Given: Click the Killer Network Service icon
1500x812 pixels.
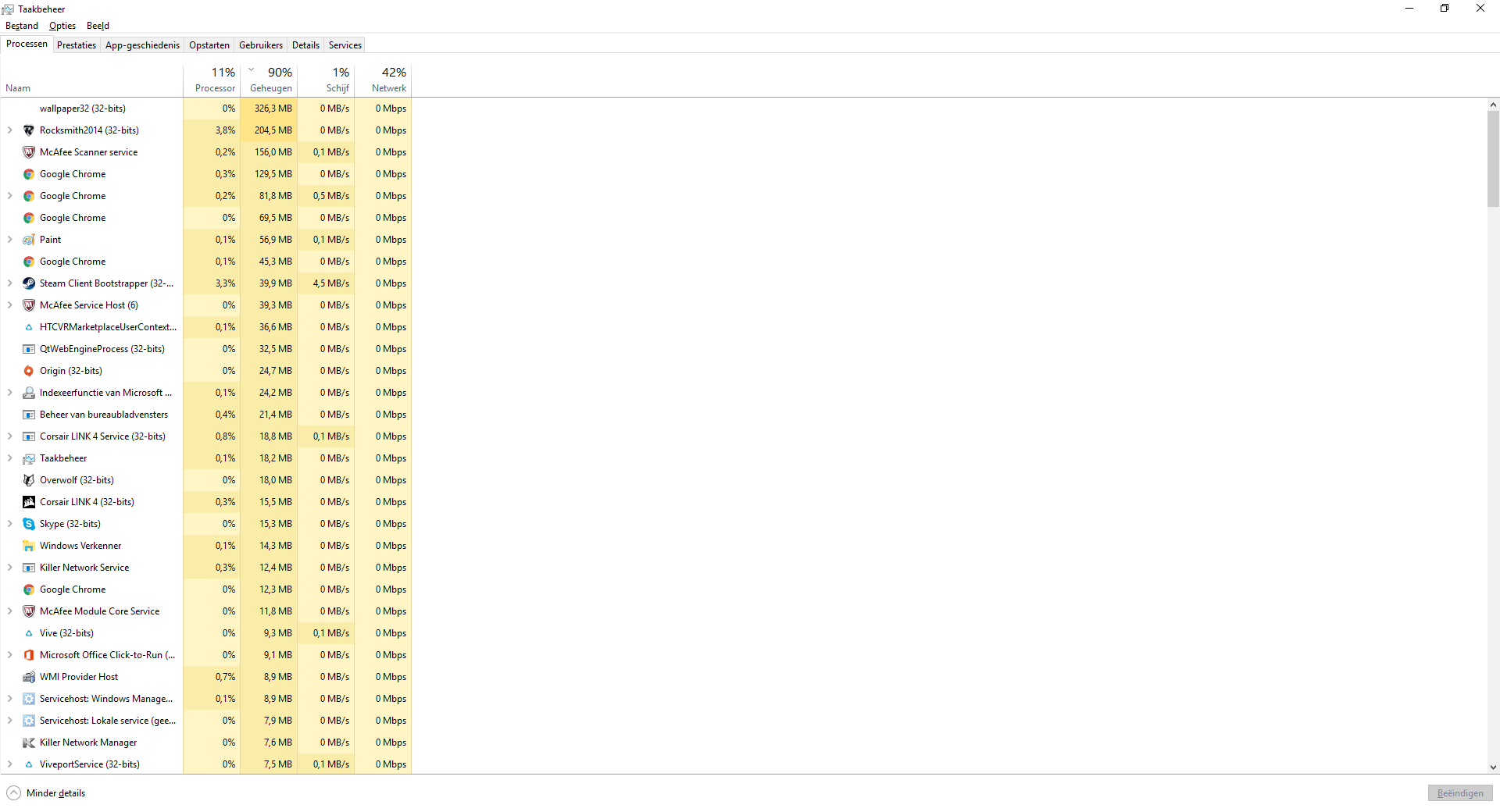Looking at the screenshot, I should pyautogui.click(x=29, y=568).
